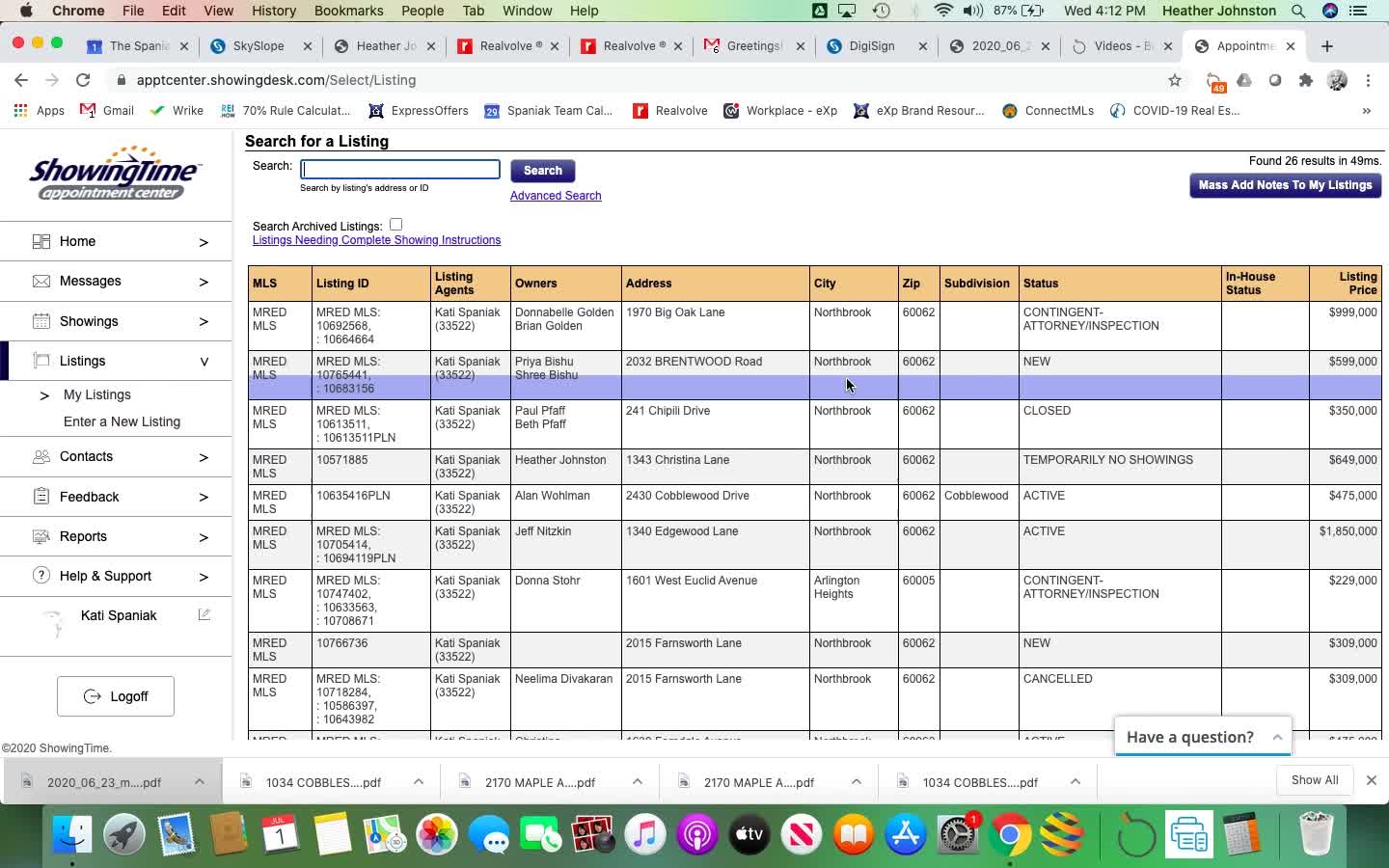Toggle the Search Archived Listings checkbox

pyautogui.click(x=395, y=225)
